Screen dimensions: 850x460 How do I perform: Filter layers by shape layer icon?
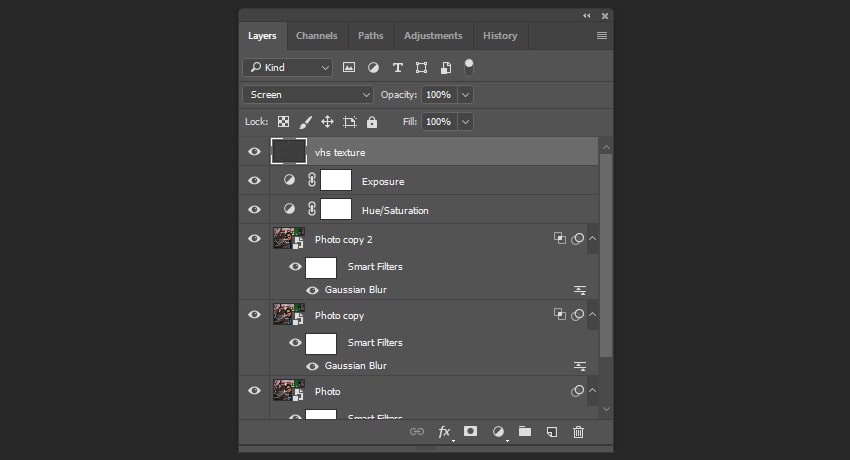coord(421,67)
